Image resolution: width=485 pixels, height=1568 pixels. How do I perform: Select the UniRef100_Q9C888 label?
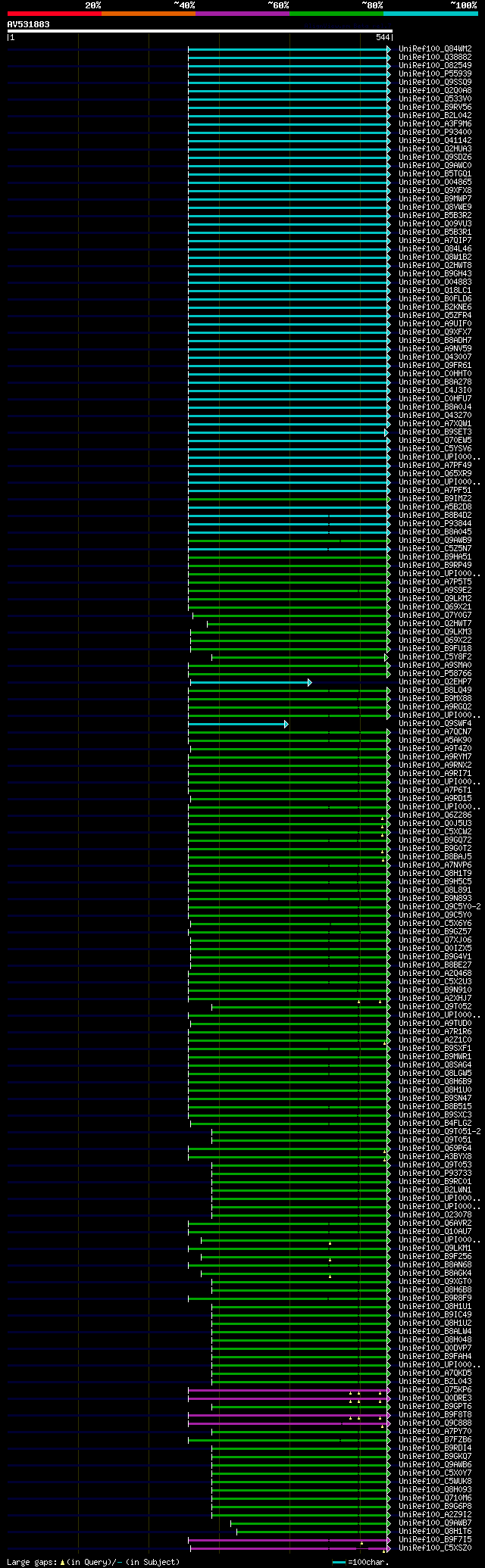(435, 1423)
